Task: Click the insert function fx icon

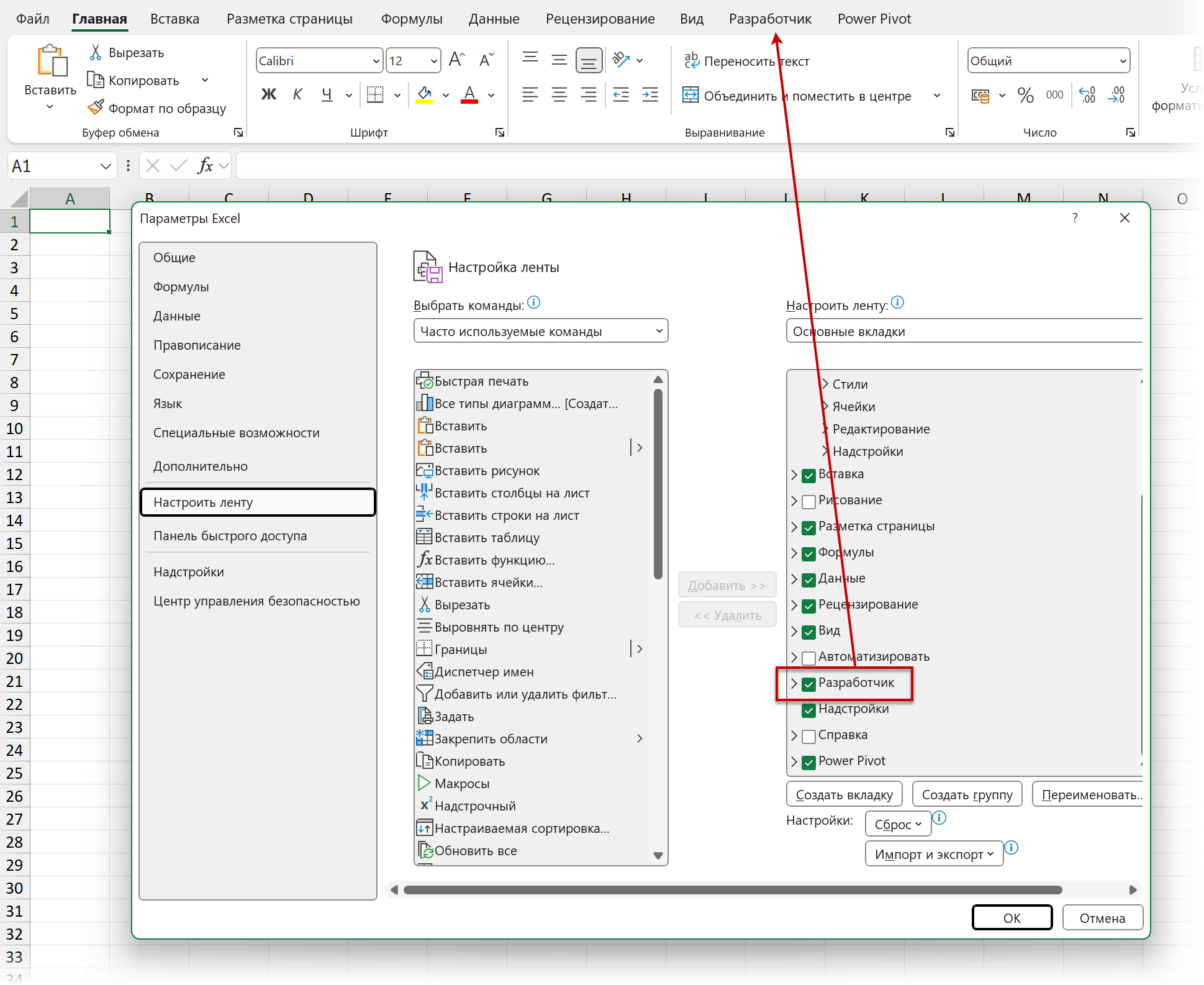Action: click(x=204, y=166)
